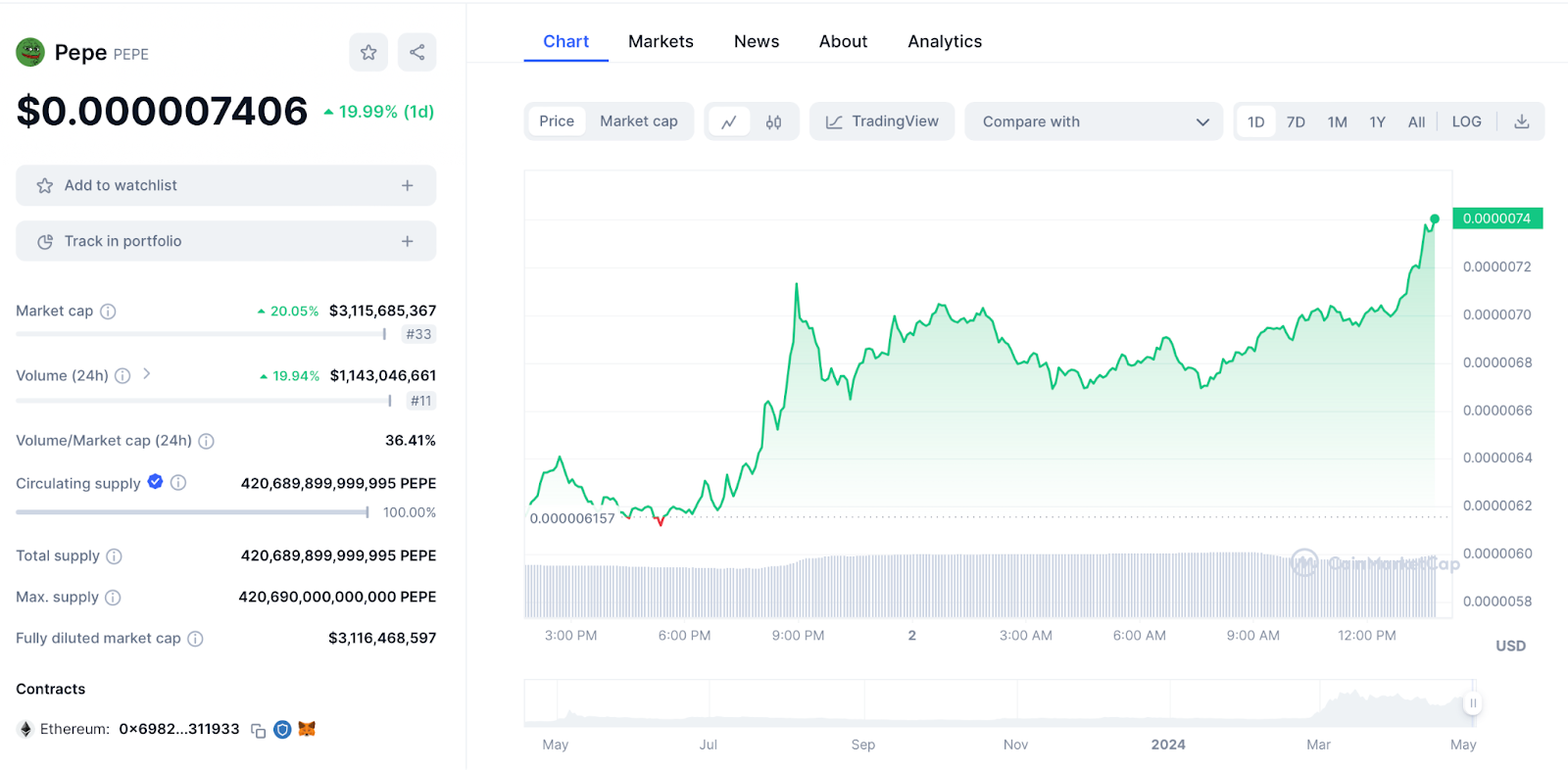View the About tab
The width and height of the screenshot is (1568, 770).
pos(844,41)
